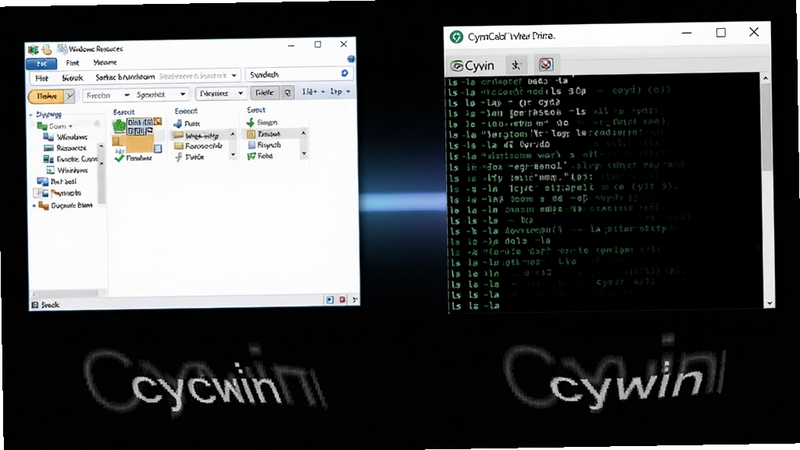Click the green round app icon in terminal window title bar

tap(456, 37)
